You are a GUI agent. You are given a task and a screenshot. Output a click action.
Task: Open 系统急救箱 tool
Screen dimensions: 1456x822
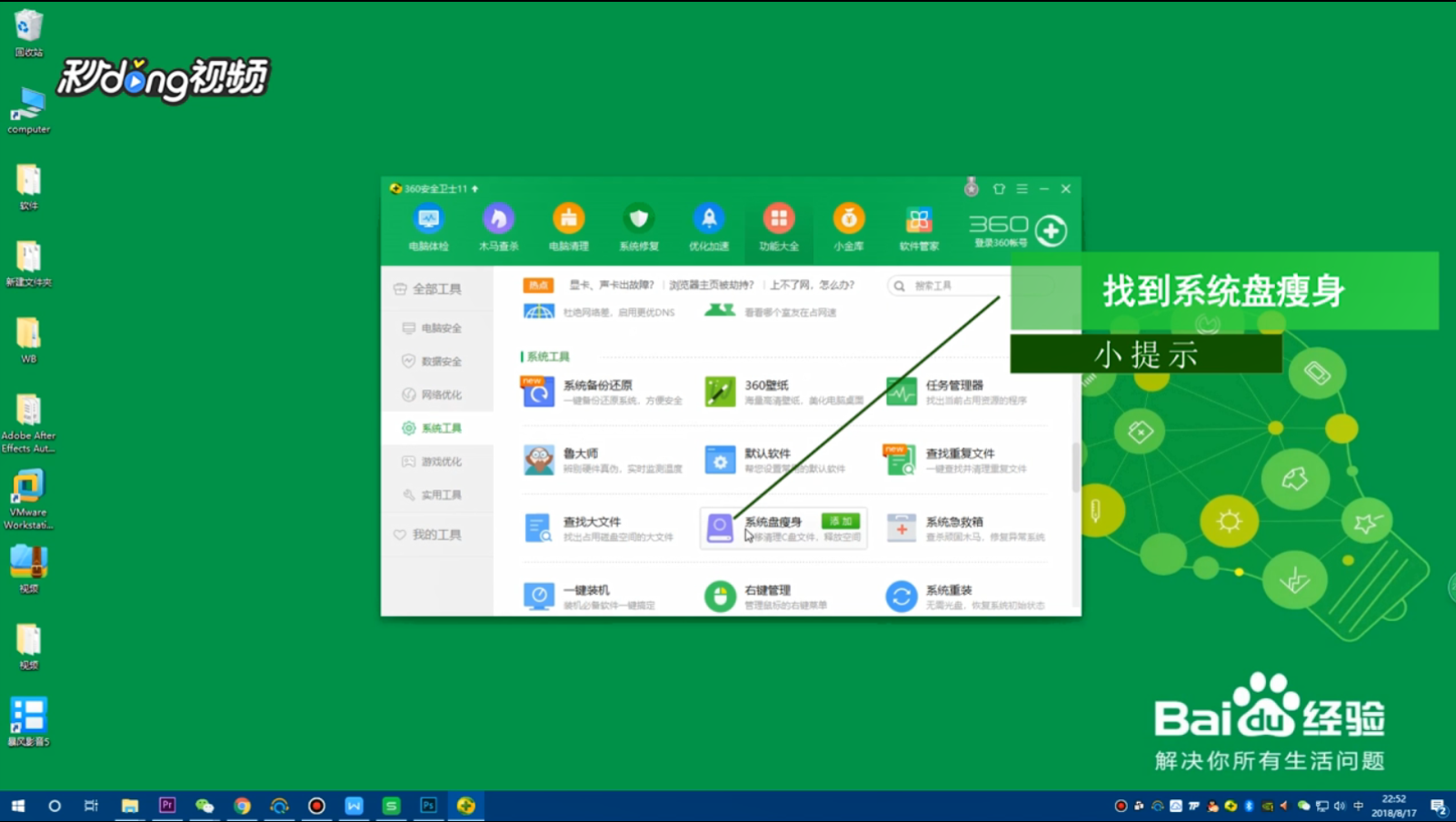(x=965, y=528)
